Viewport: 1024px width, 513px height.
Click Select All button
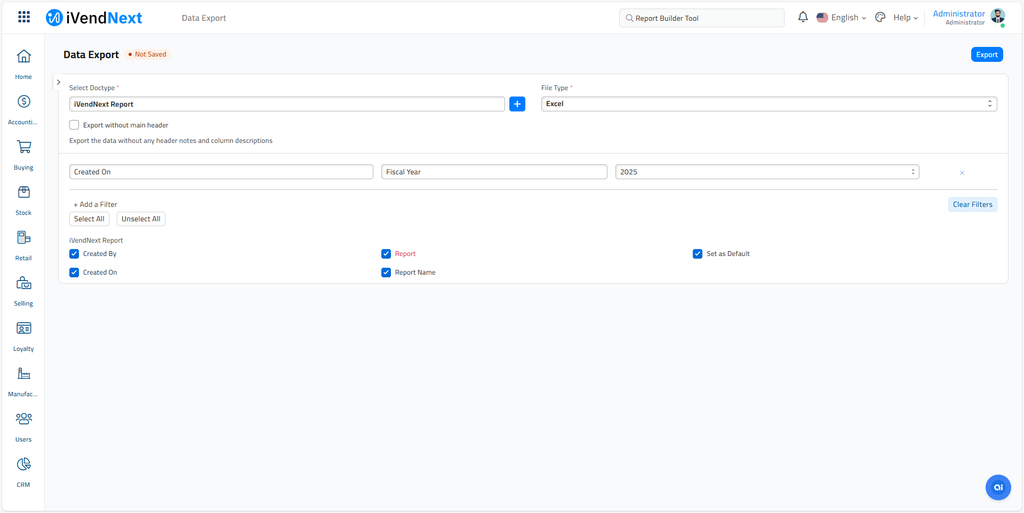(89, 219)
